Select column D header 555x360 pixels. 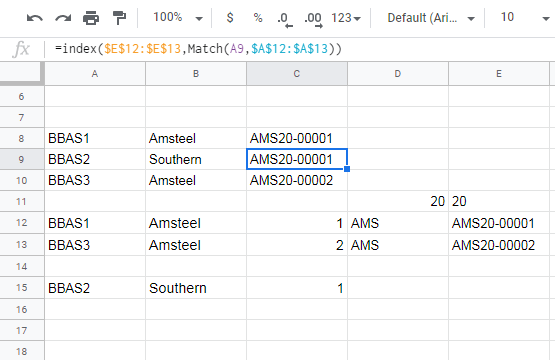[x=398, y=74]
